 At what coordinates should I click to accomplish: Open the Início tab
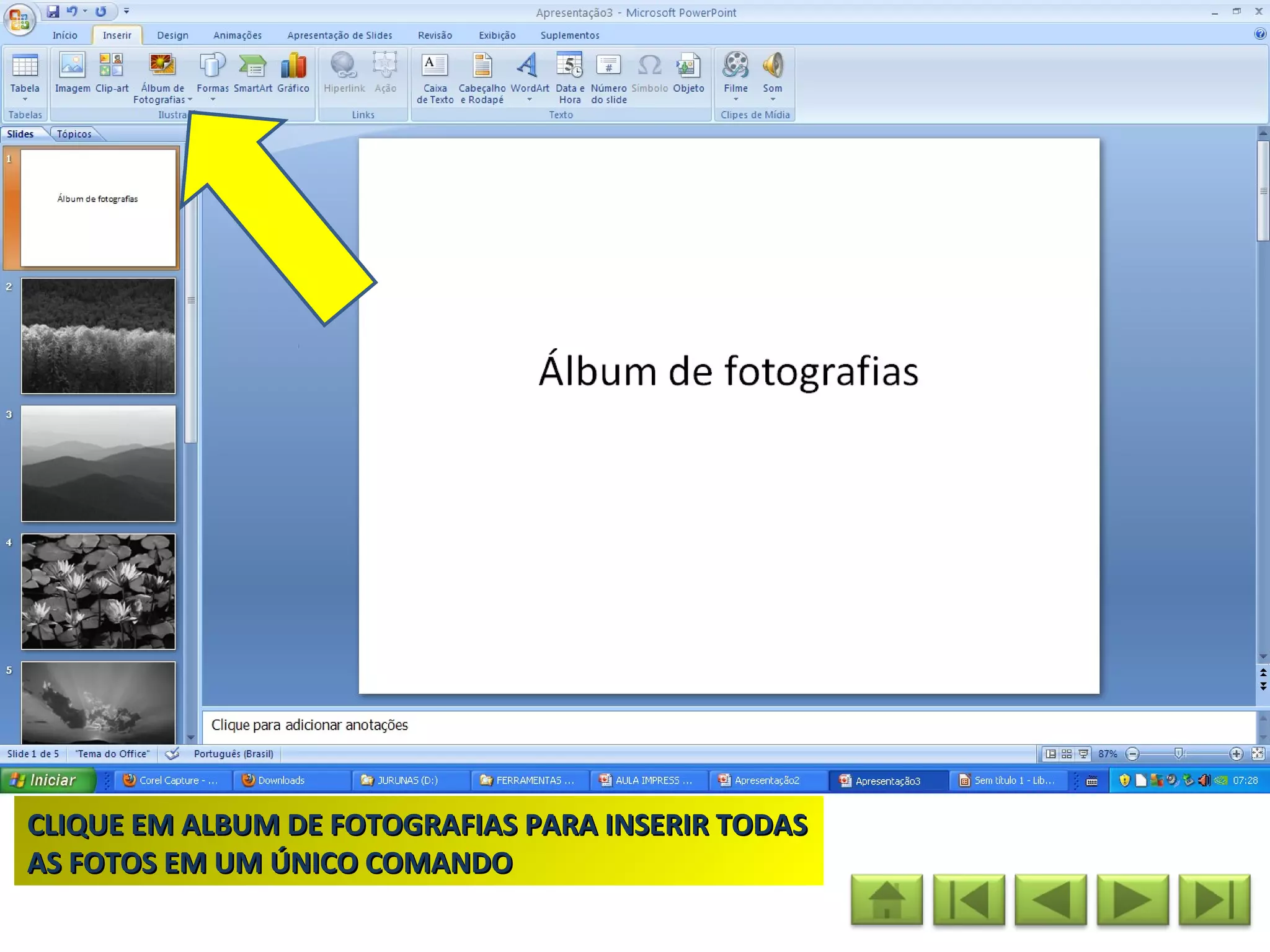coord(65,35)
